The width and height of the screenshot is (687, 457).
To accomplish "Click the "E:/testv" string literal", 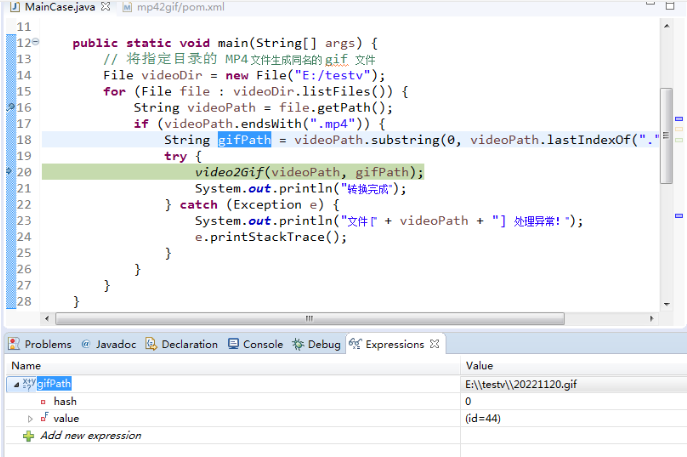I will pos(333,75).
